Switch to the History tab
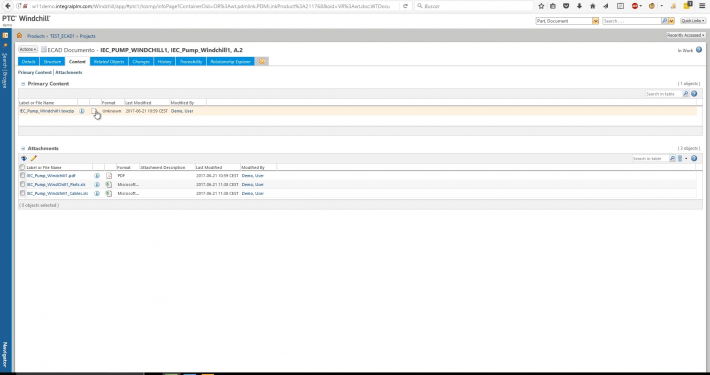 [x=164, y=61]
